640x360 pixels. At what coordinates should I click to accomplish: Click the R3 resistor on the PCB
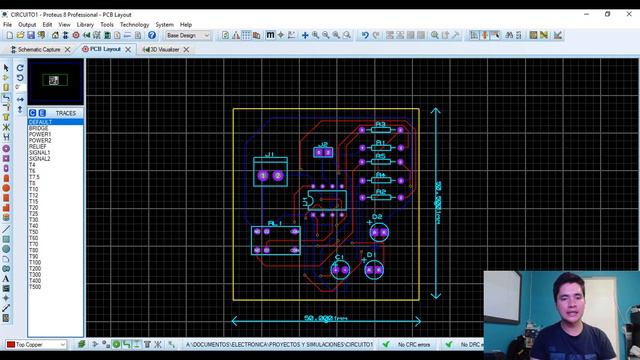(x=381, y=130)
